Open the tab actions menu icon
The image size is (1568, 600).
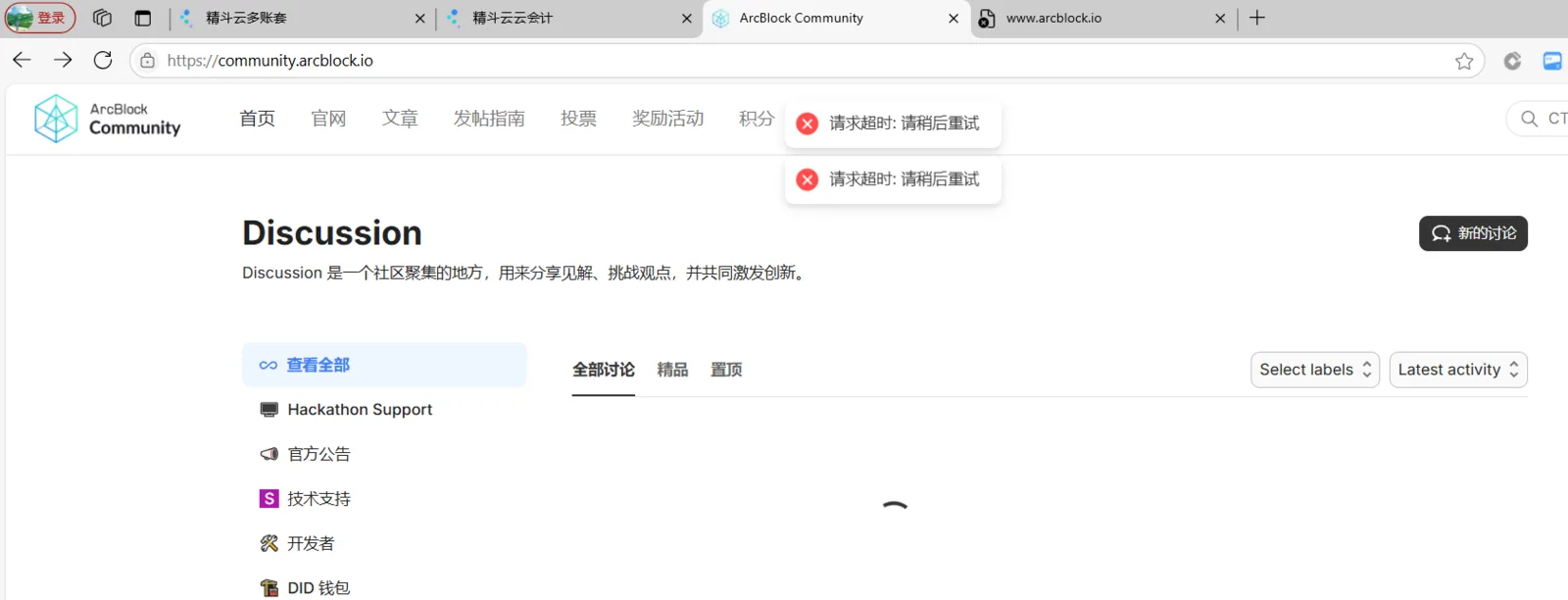[143, 18]
